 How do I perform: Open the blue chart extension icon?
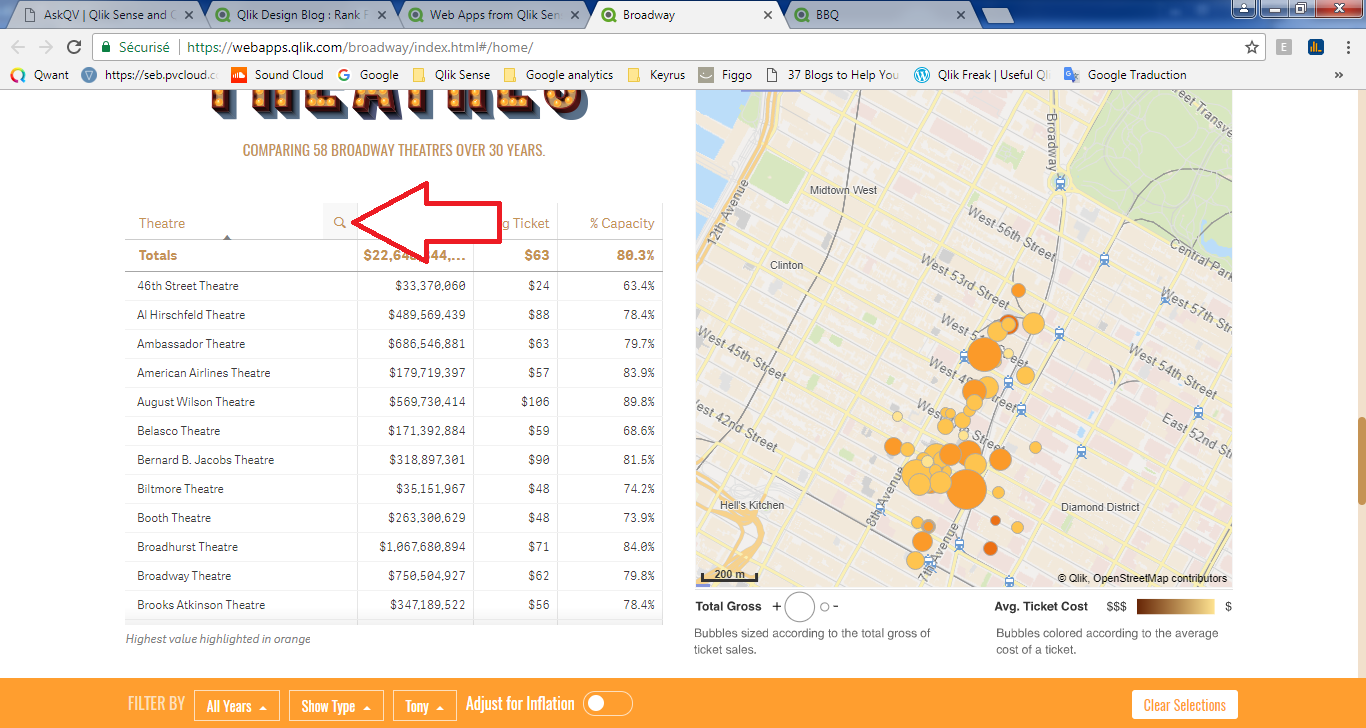pyautogui.click(x=1316, y=47)
